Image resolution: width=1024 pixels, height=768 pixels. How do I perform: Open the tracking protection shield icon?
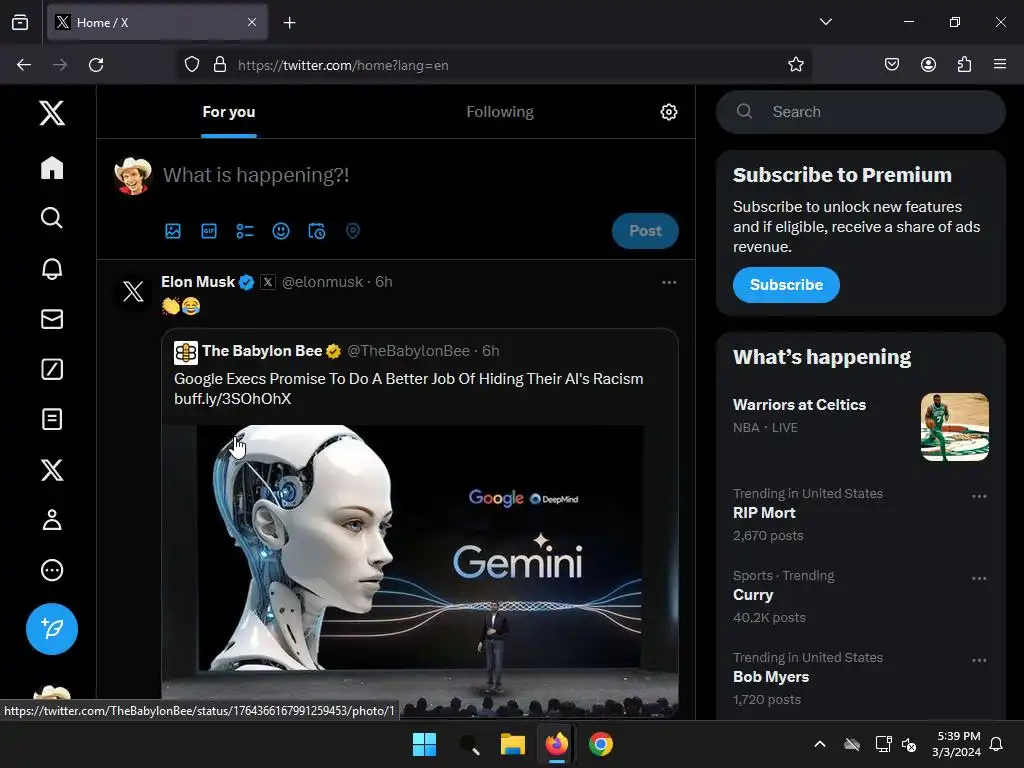(x=191, y=64)
